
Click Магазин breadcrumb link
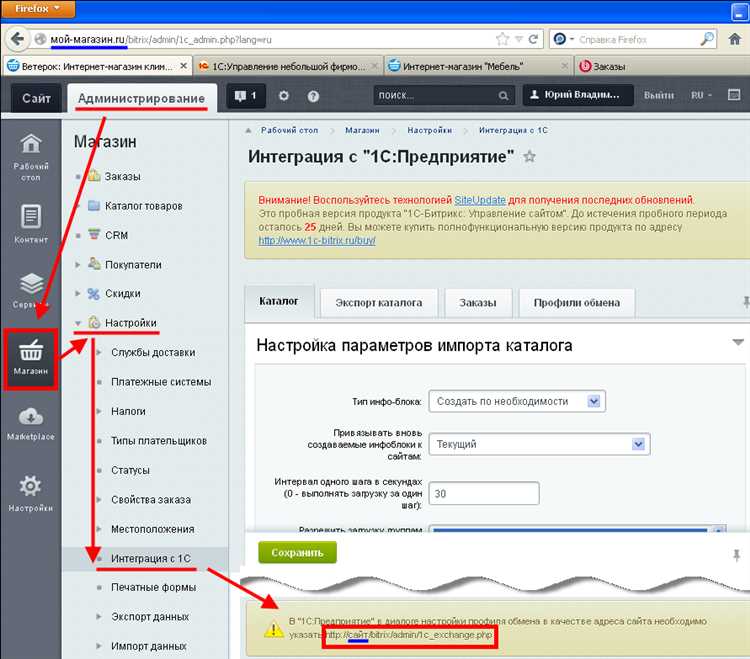tap(362, 130)
